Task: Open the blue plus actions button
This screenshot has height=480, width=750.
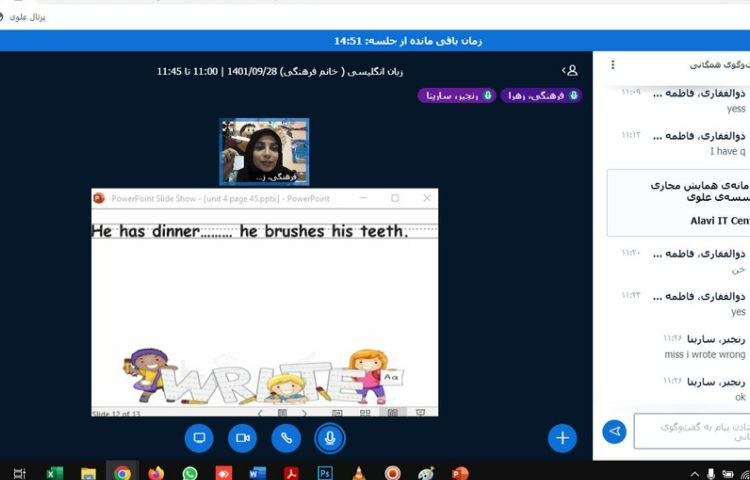Action: (x=562, y=438)
